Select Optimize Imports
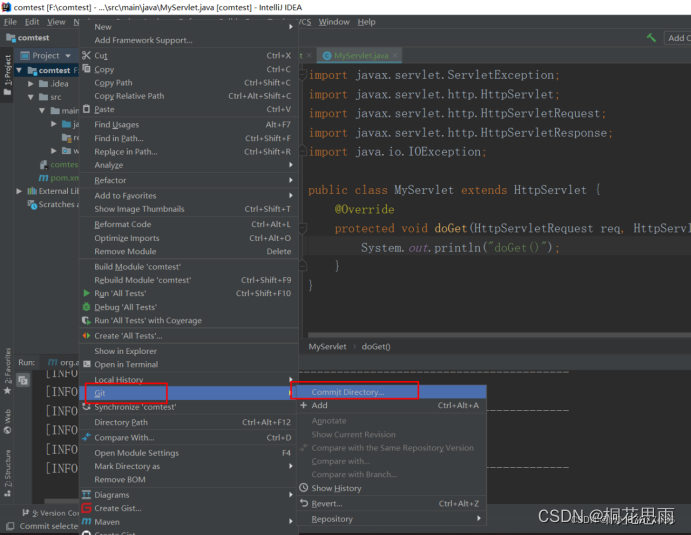The height and width of the screenshot is (535, 691). [189, 238]
